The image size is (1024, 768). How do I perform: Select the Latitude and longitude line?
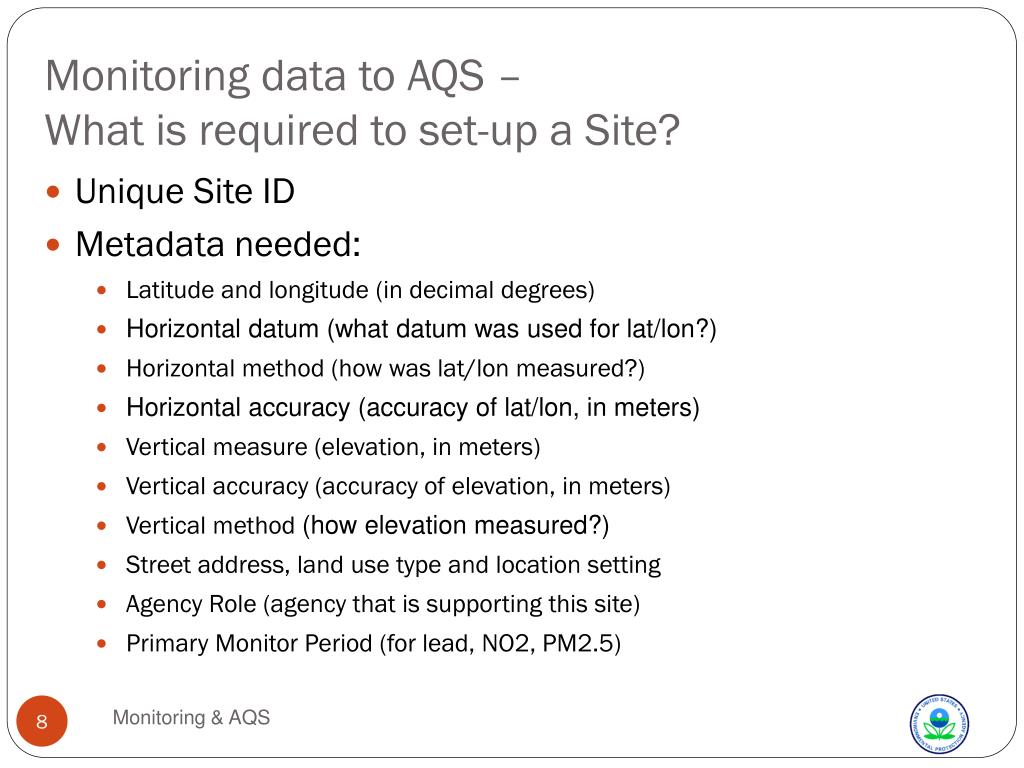(x=360, y=291)
